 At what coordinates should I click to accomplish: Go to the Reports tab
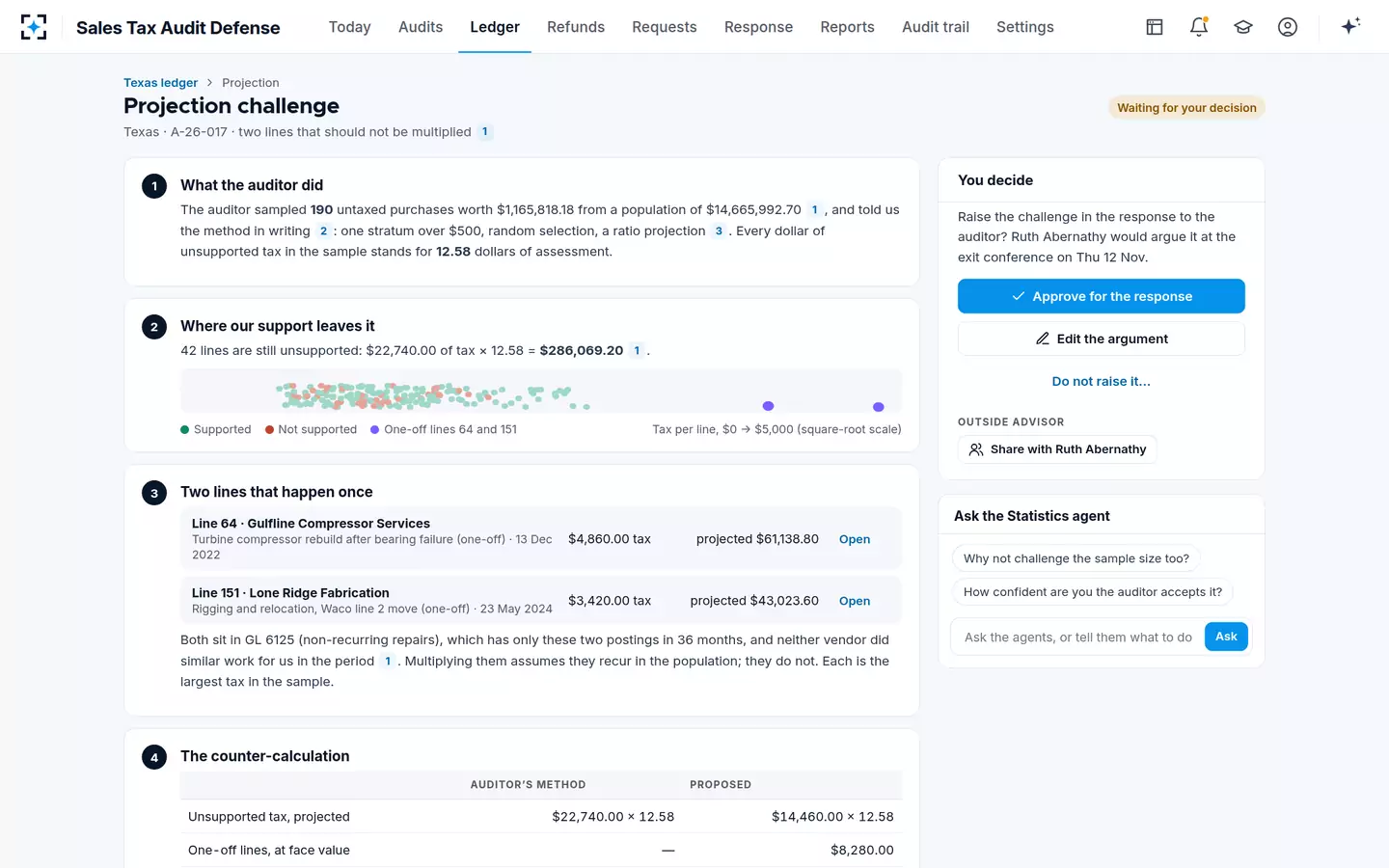point(847,27)
